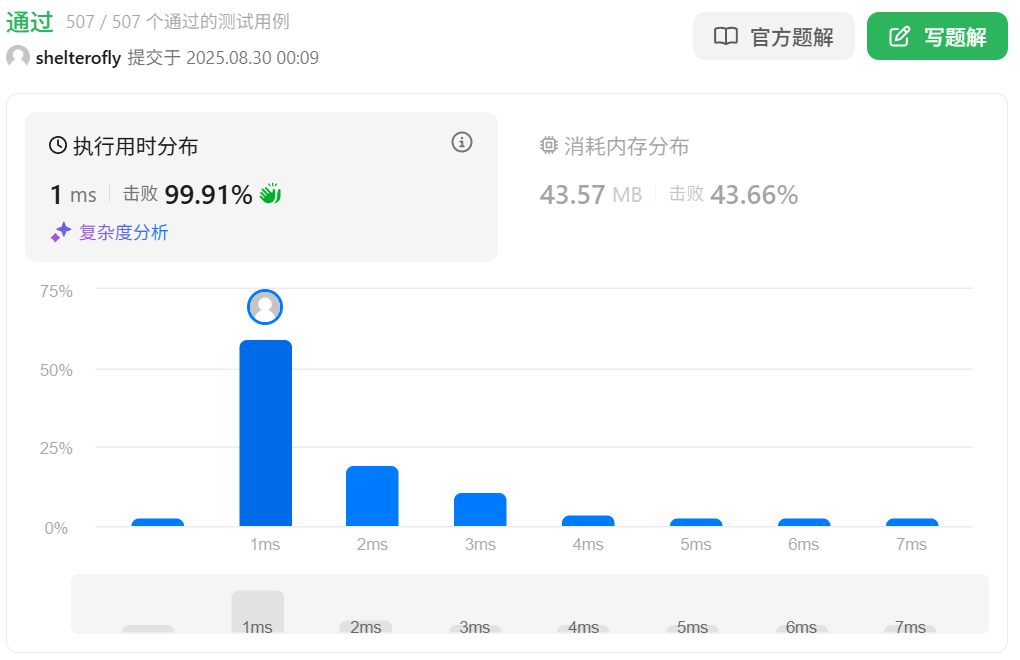Screen dimensions: 1020x660
Task: Select 7ms segment in the range overview strip
Action: click(910, 629)
